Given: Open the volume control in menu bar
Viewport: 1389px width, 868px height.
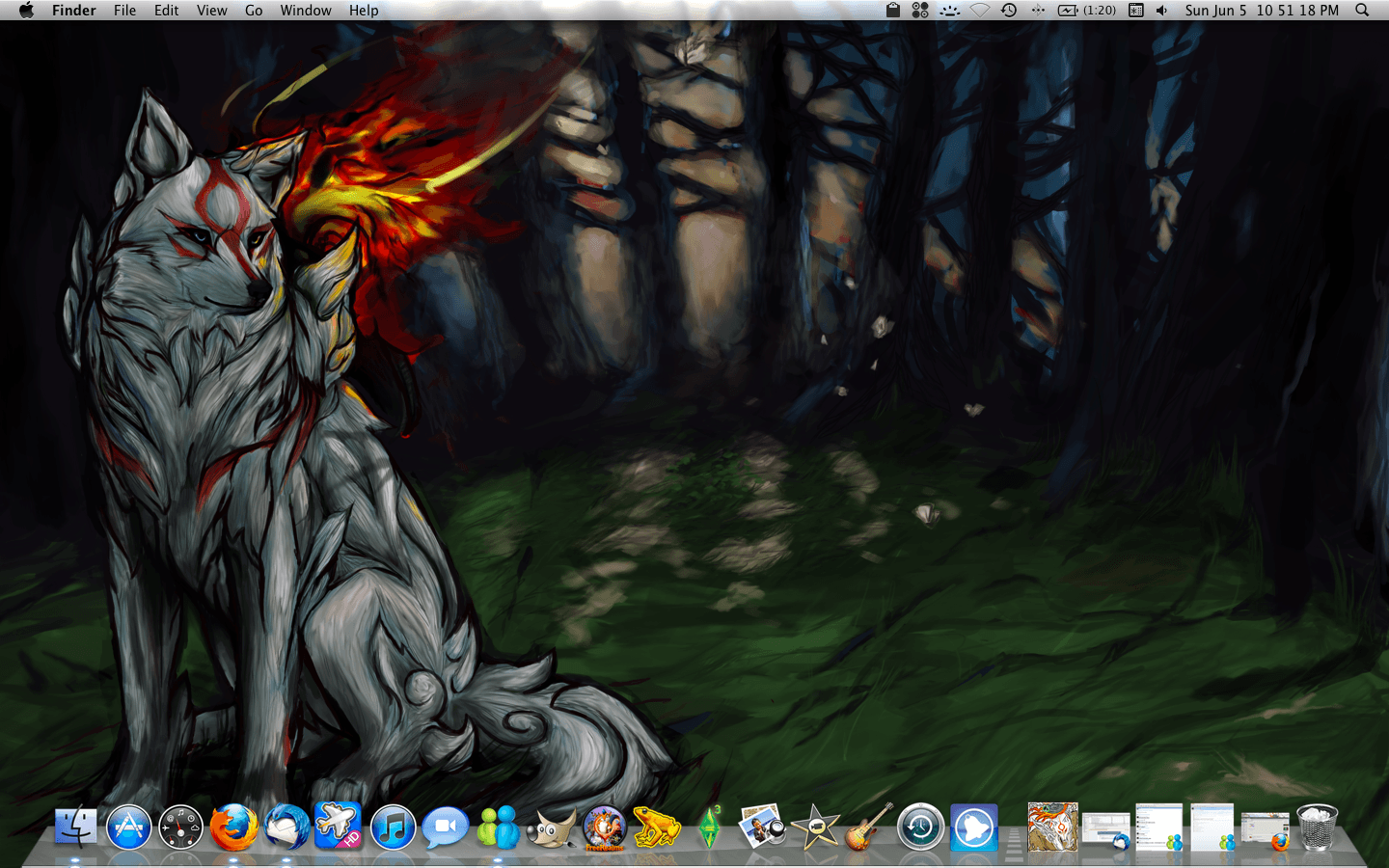Looking at the screenshot, I should coord(1161,11).
